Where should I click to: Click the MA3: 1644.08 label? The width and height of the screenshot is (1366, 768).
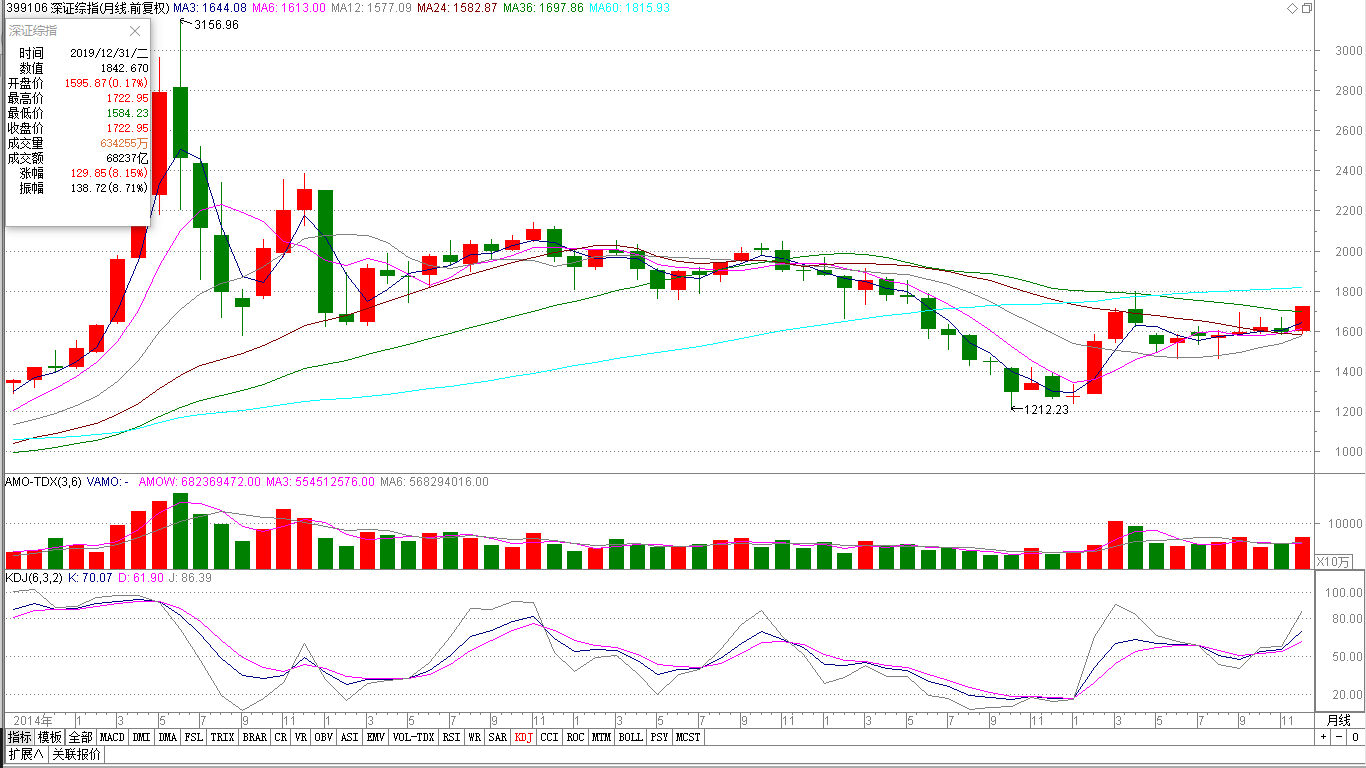pos(209,8)
